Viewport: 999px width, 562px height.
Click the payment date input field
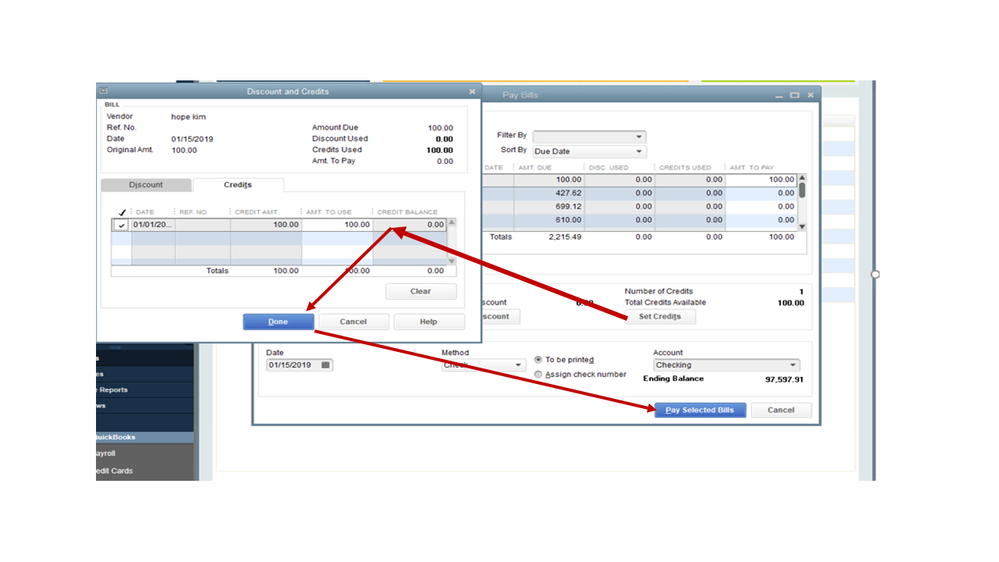point(294,365)
